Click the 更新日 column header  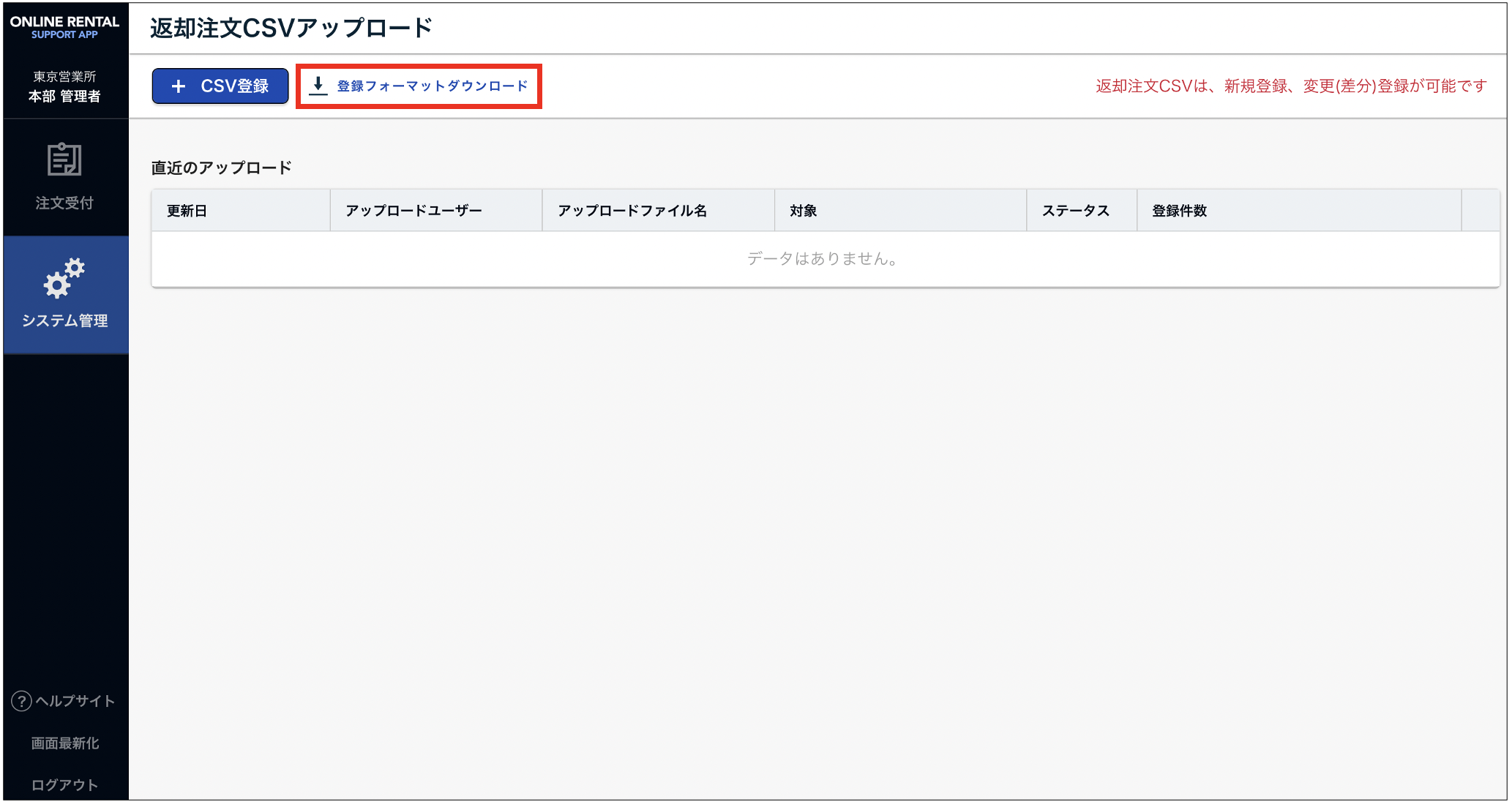(187, 211)
